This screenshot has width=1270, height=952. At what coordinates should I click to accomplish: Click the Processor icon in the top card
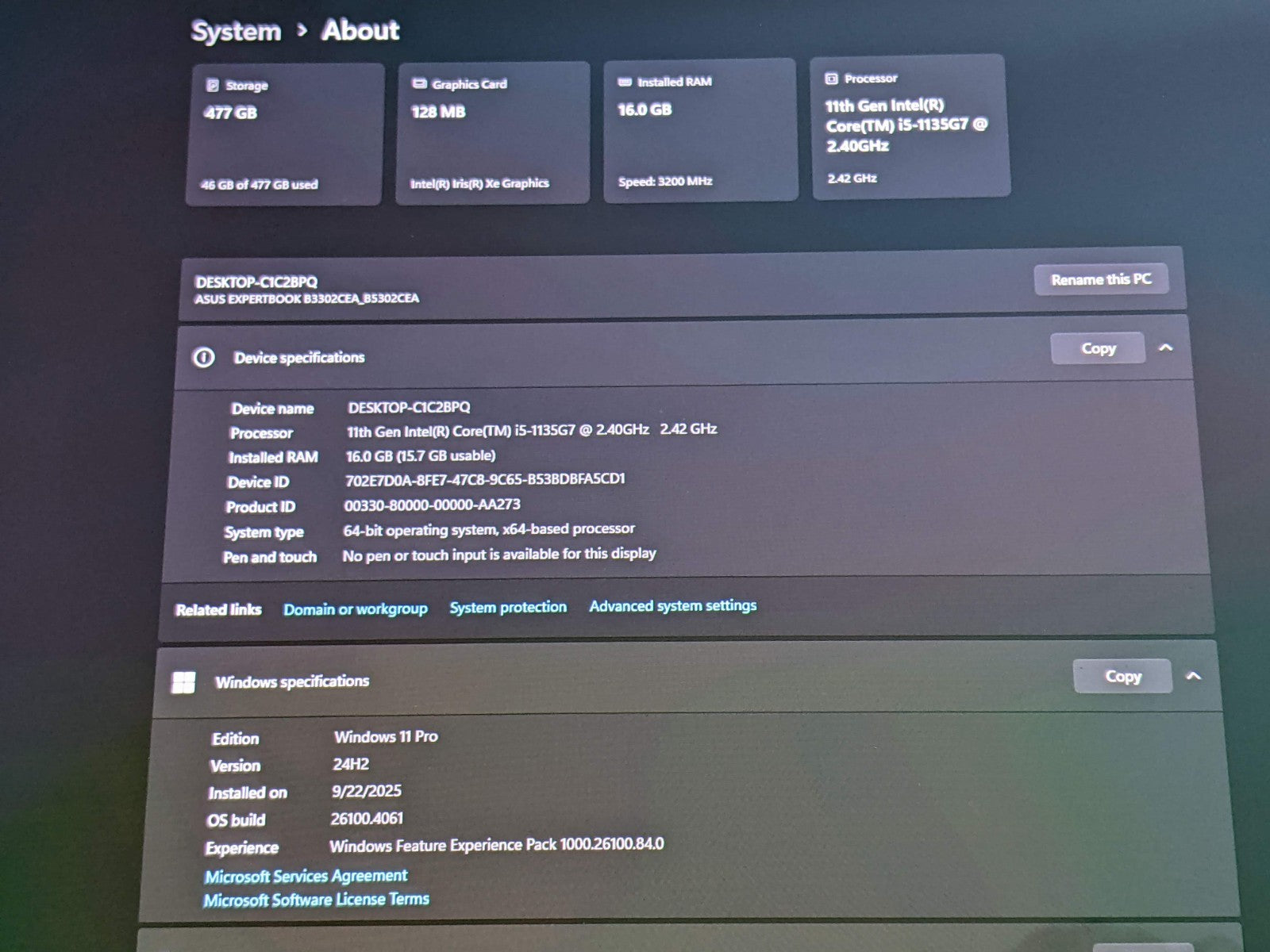[x=831, y=79]
